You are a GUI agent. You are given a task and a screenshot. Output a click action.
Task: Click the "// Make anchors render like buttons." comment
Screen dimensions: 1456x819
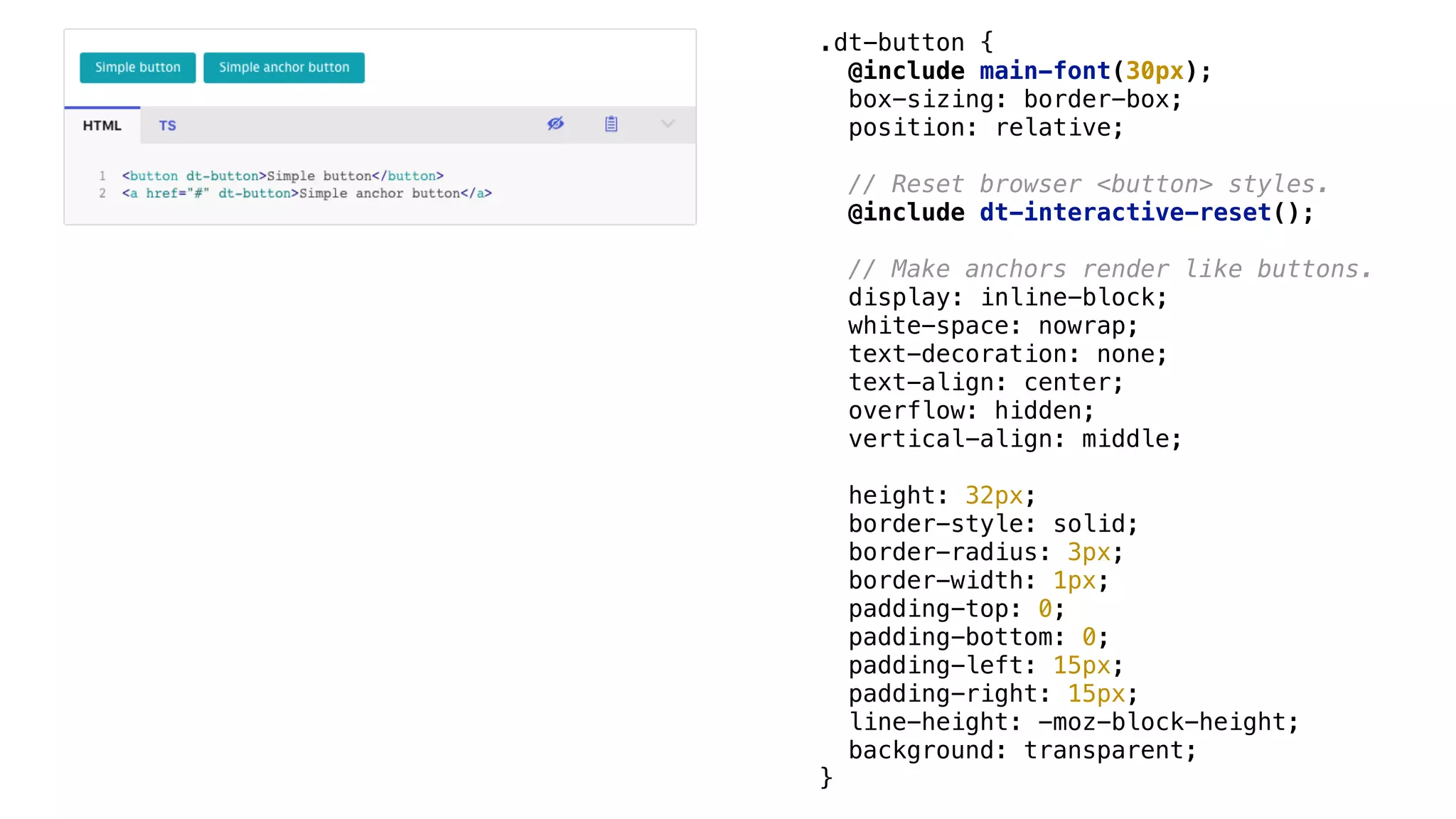click(x=1110, y=269)
